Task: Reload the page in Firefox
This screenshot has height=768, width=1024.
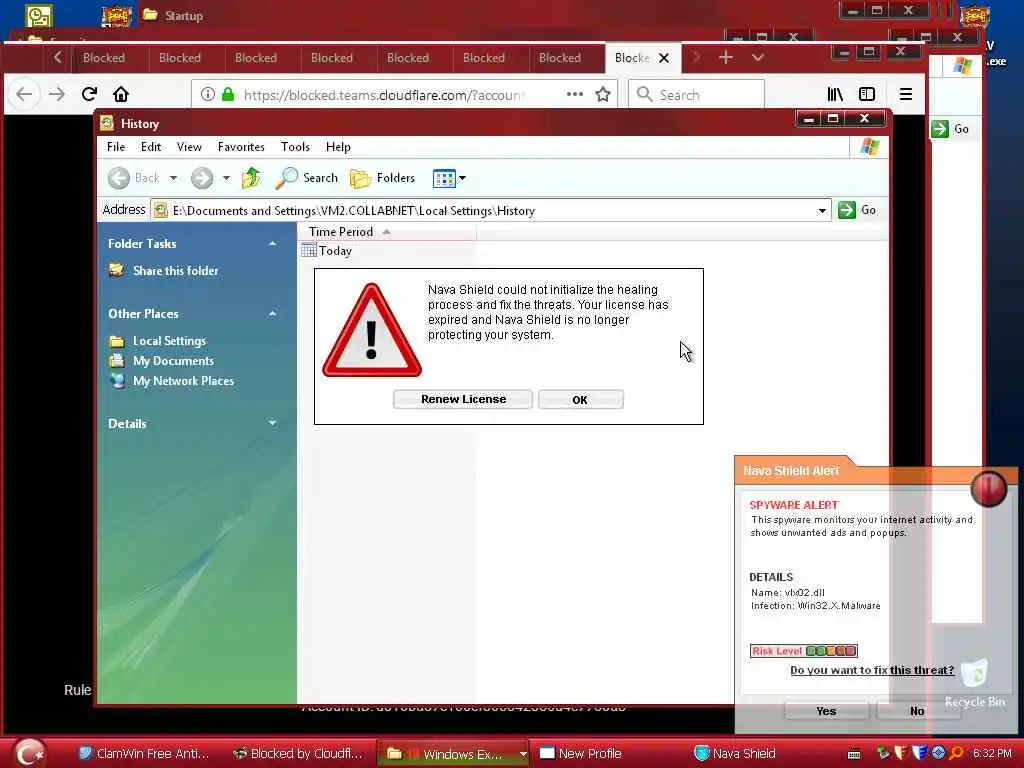Action: click(89, 94)
